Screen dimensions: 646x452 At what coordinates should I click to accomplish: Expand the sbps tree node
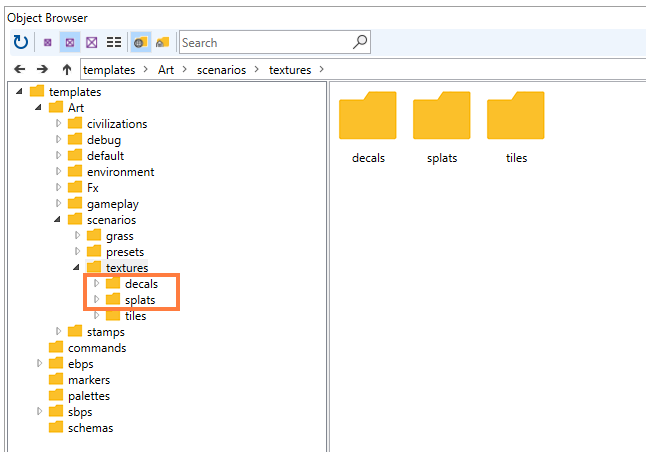(39, 411)
